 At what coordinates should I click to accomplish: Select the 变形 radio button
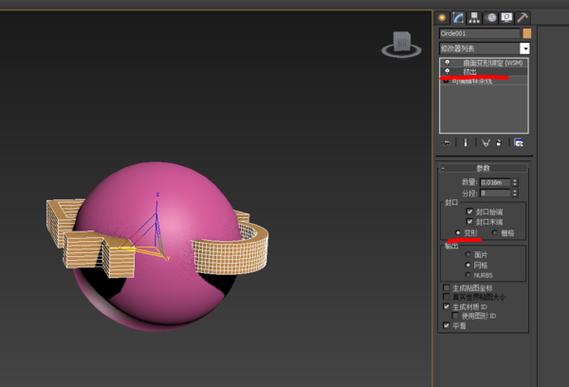[458, 233]
